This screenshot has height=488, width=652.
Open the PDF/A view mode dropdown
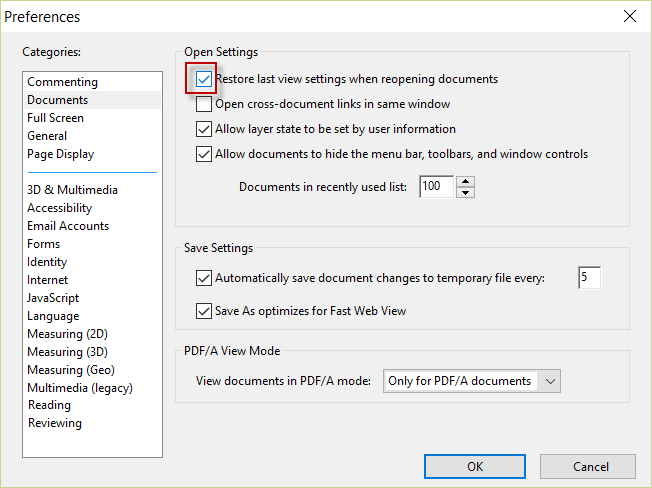(472, 381)
